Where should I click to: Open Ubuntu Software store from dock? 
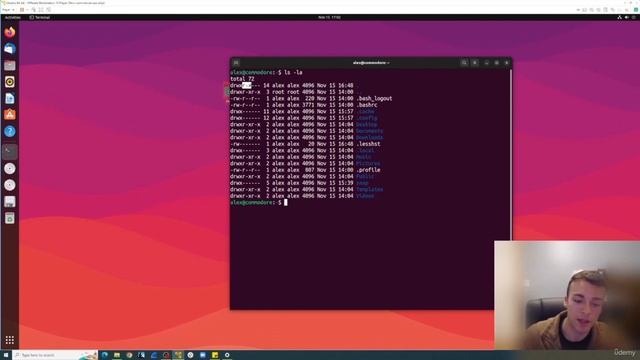10,115
